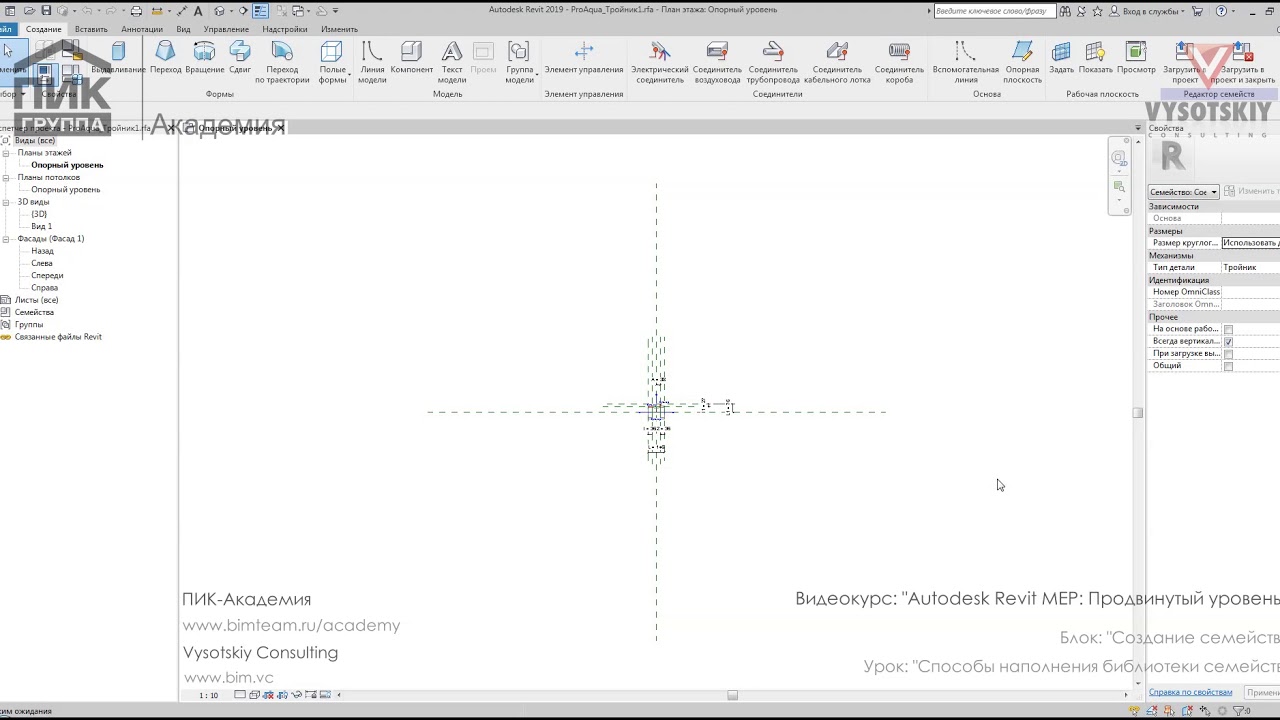Screen dimensions: 1280x720
Task: Select the Соединитель воздуховода tool
Action: point(717,62)
